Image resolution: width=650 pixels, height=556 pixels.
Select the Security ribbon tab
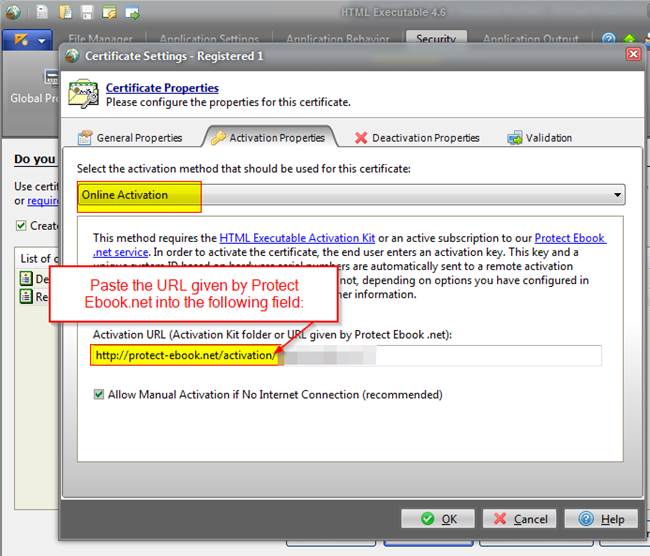(436, 38)
